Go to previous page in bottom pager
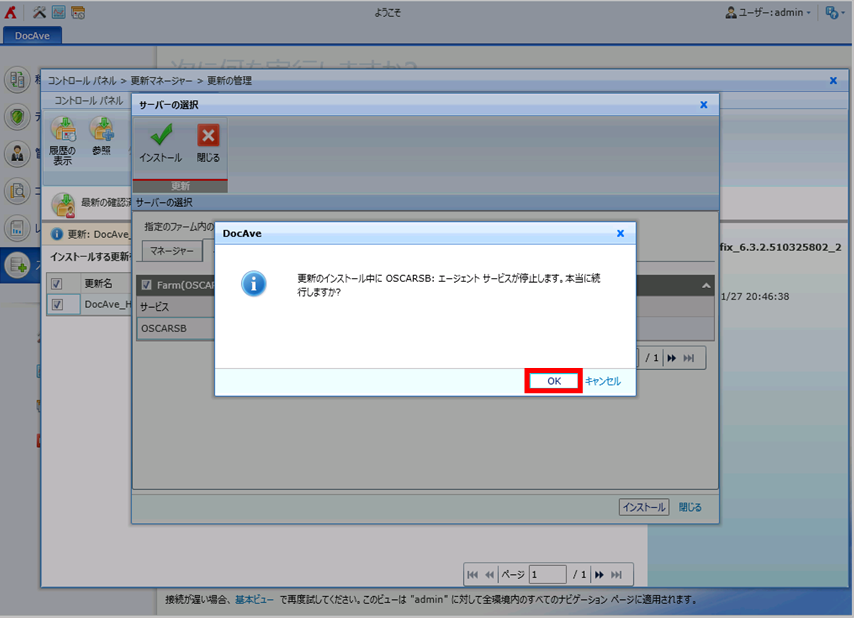This screenshot has height=618, width=854. (x=490, y=574)
